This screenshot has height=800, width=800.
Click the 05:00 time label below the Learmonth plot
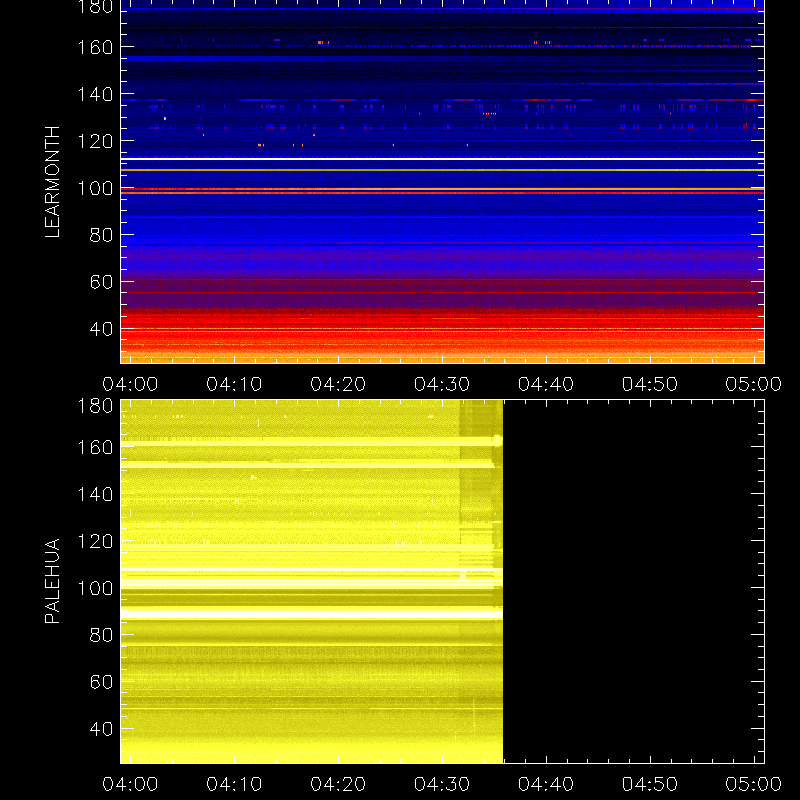(754, 384)
